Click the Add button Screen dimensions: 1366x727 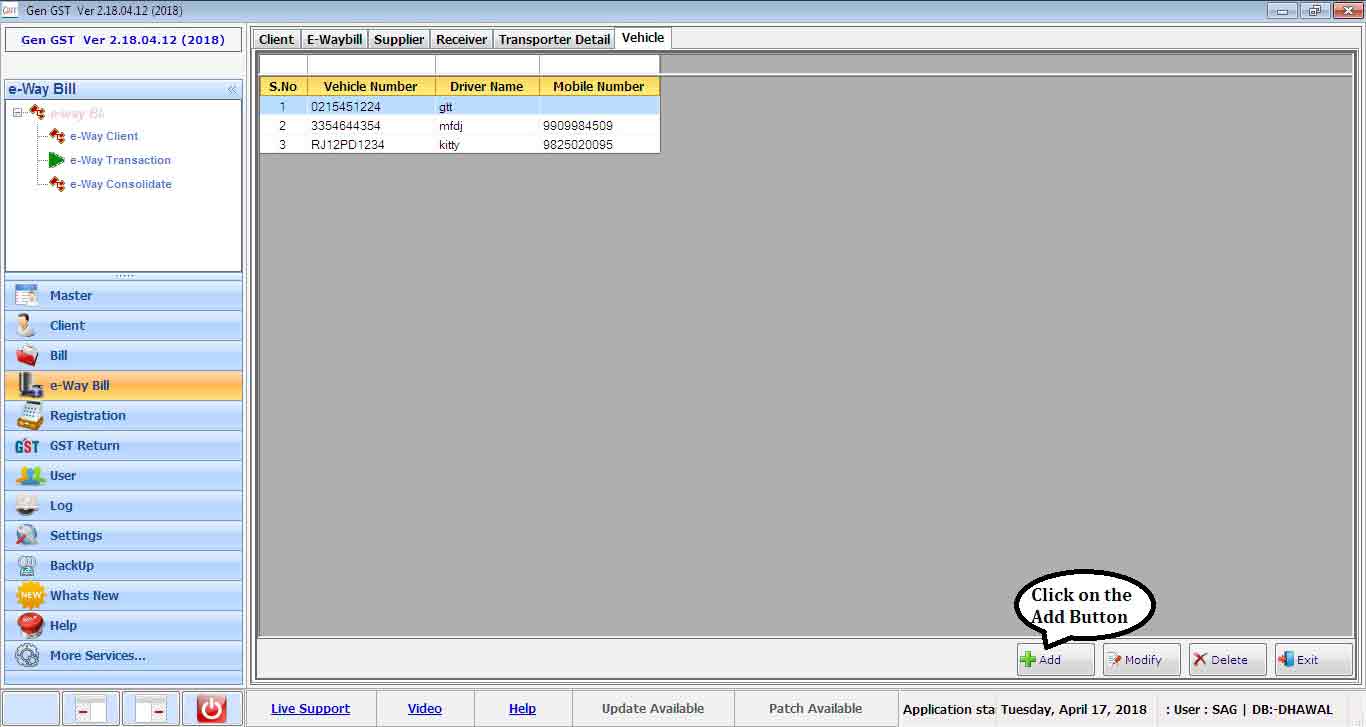coord(1055,660)
